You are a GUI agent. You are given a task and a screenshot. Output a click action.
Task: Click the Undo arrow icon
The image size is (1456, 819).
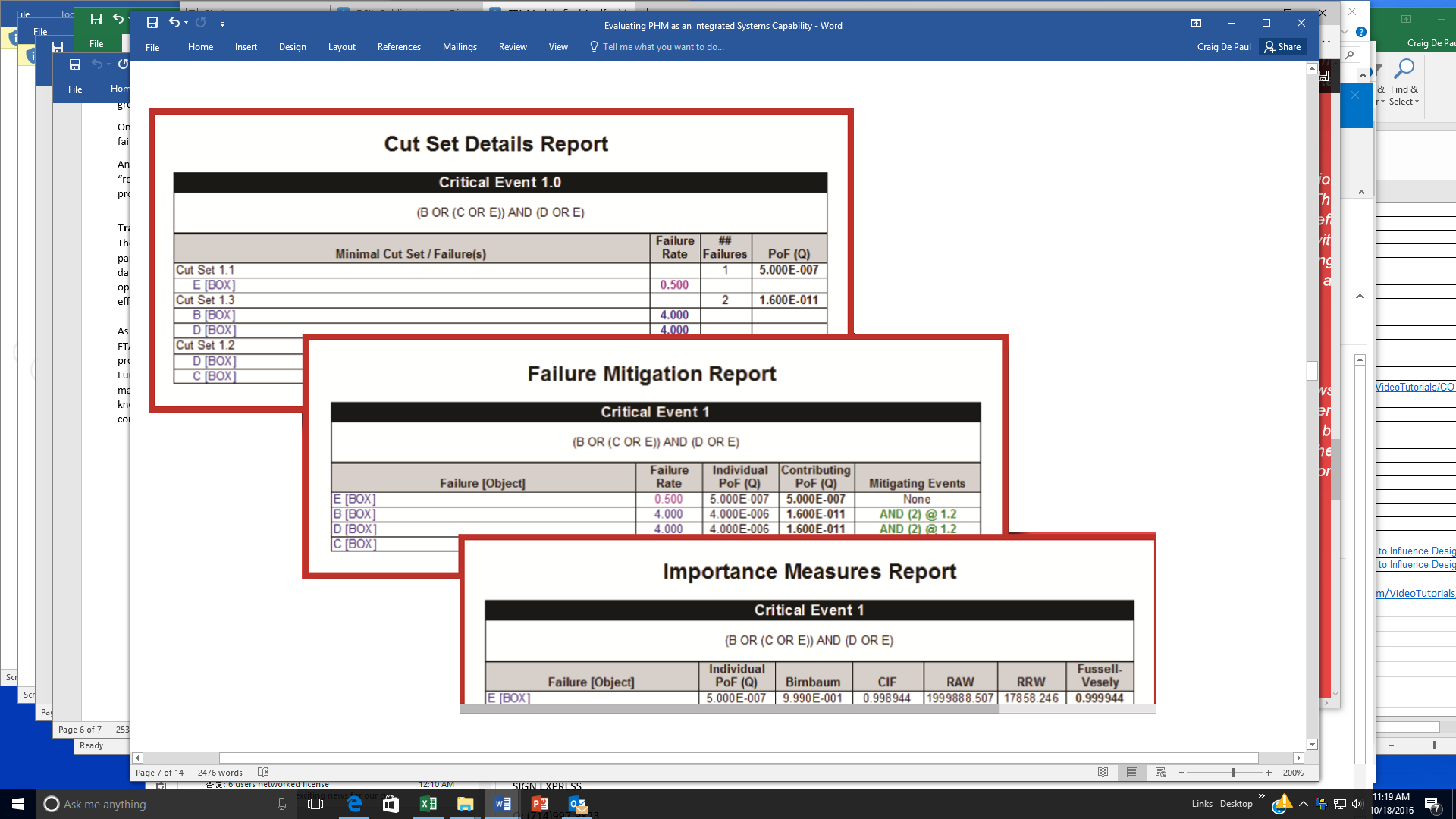click(174, 23)
